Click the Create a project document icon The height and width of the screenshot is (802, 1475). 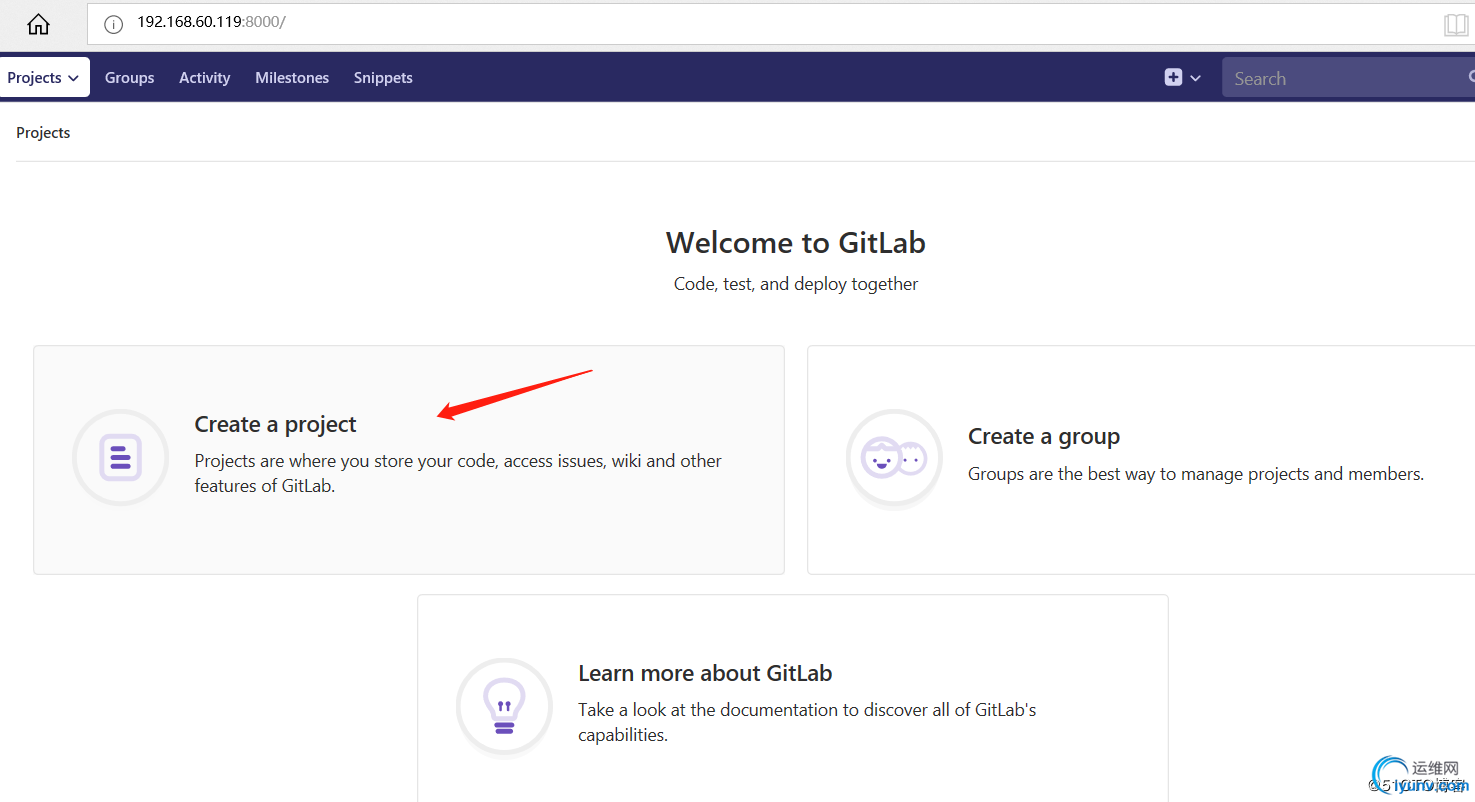[x=121, y=457]
